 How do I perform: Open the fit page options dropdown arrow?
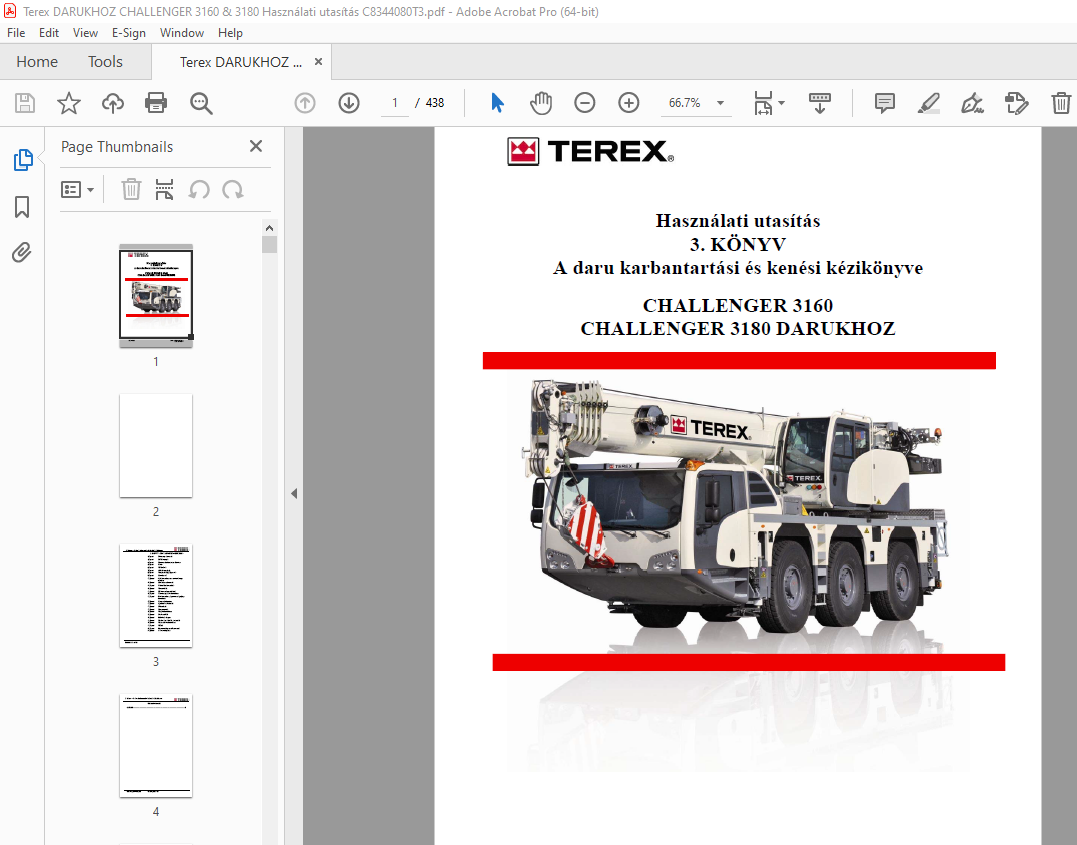coord(782,103)
